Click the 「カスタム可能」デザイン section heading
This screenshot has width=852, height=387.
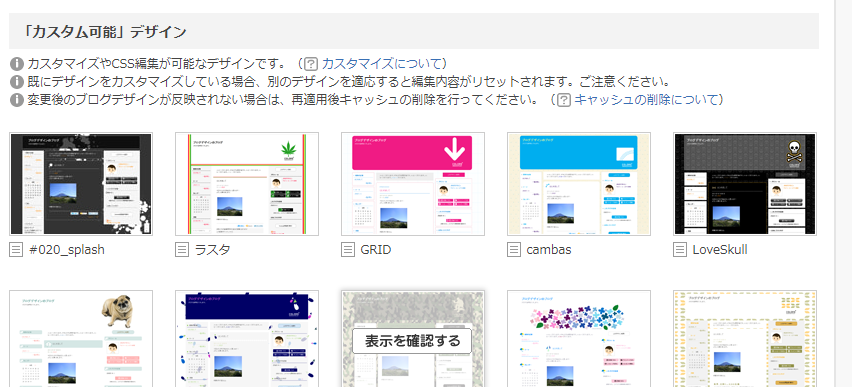pos(105,32)
